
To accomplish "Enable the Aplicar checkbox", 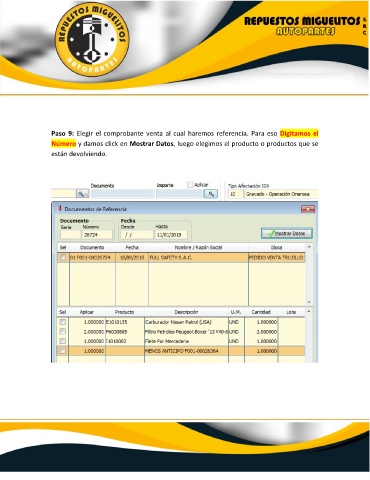I will click(x=190, y=185).
